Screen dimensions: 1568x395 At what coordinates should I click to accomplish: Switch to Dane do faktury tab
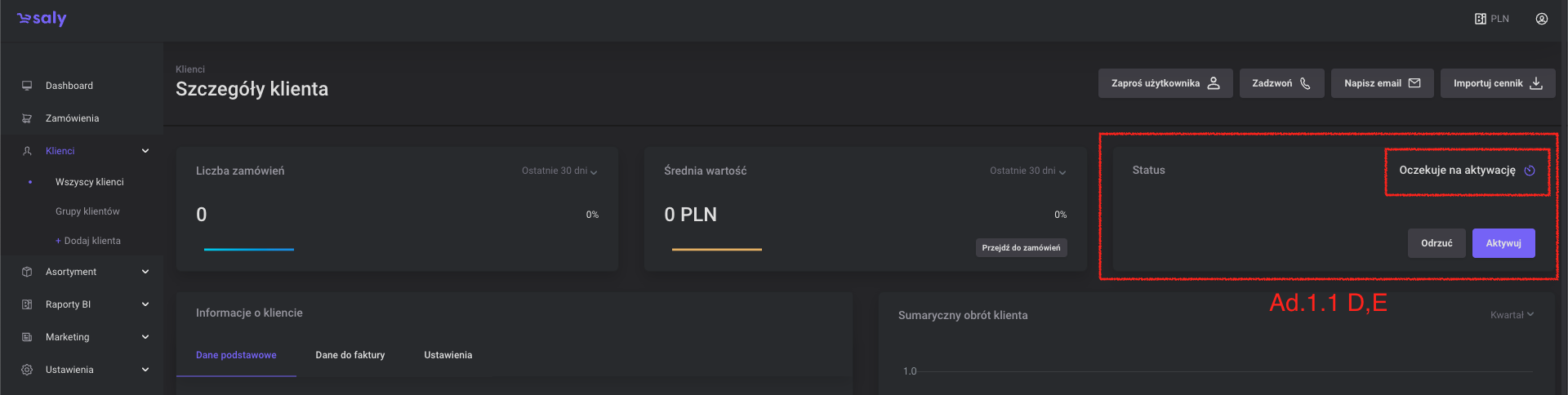350,355
